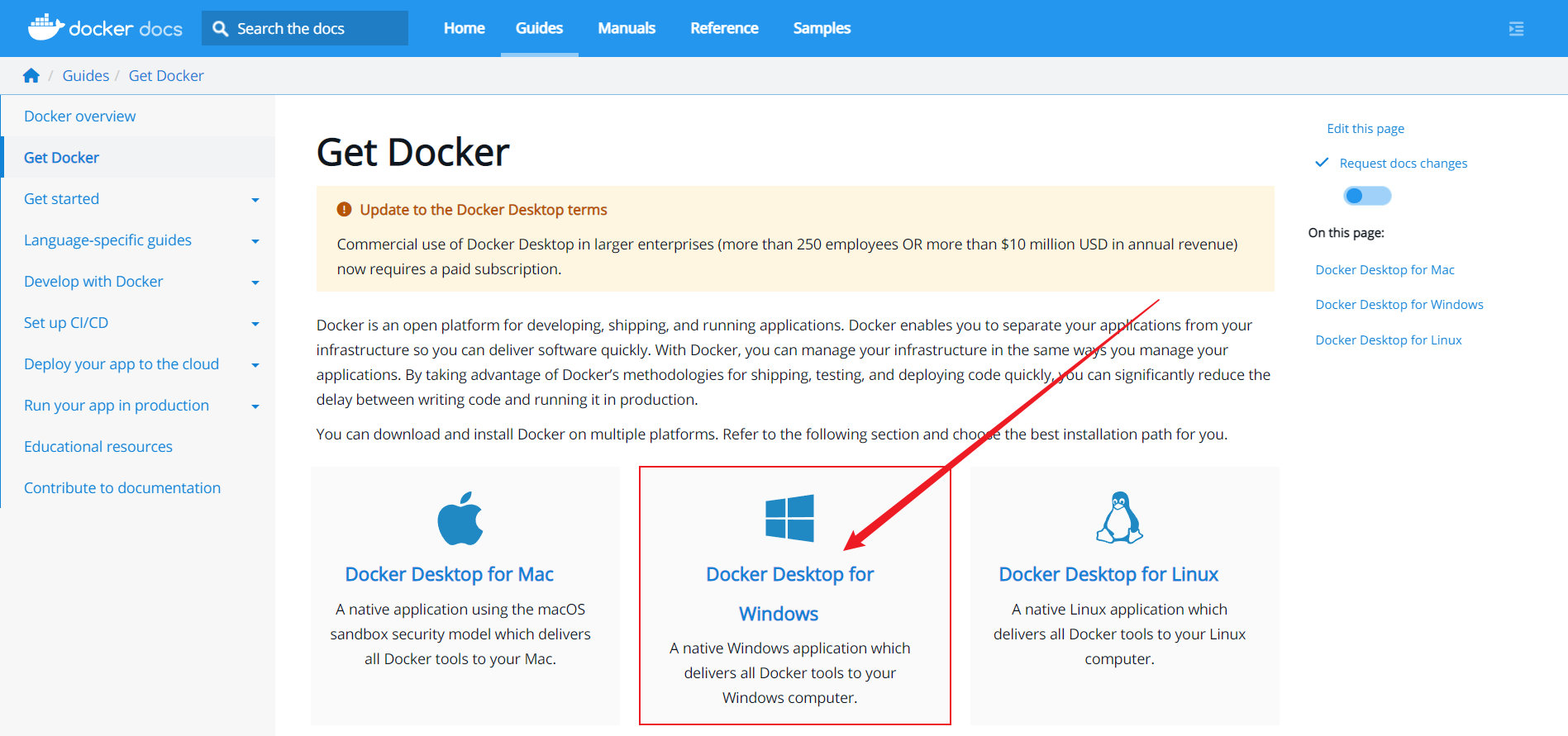Open Educational resources in sidebar
The image size is (1568, 736).
[98, 447]
